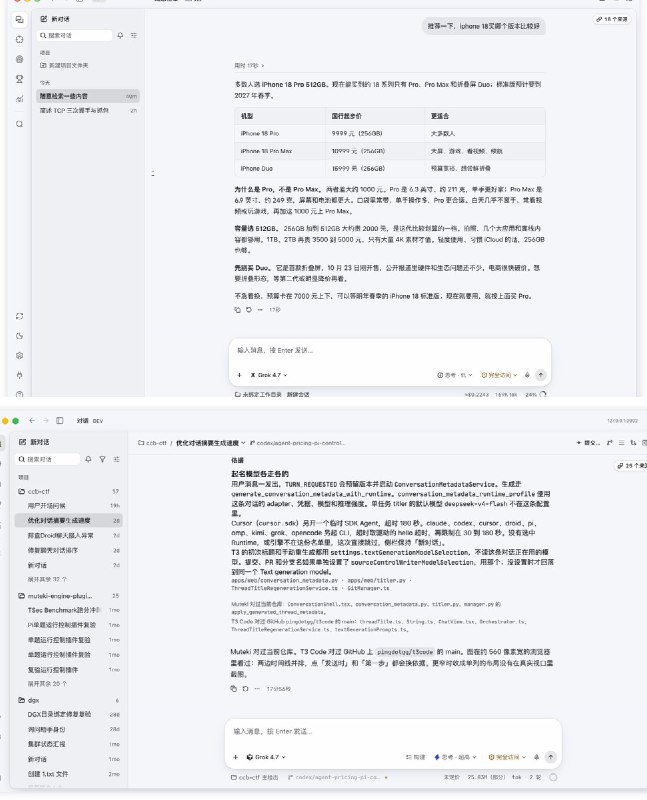
Task: Expand the 优化对话摘要生成速度 title dropdown
Action: [211, 443]
